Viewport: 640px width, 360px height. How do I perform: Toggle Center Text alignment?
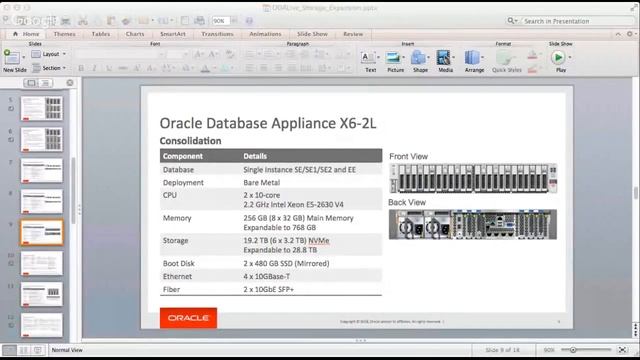pyautogui.click(x=264, y=68)
